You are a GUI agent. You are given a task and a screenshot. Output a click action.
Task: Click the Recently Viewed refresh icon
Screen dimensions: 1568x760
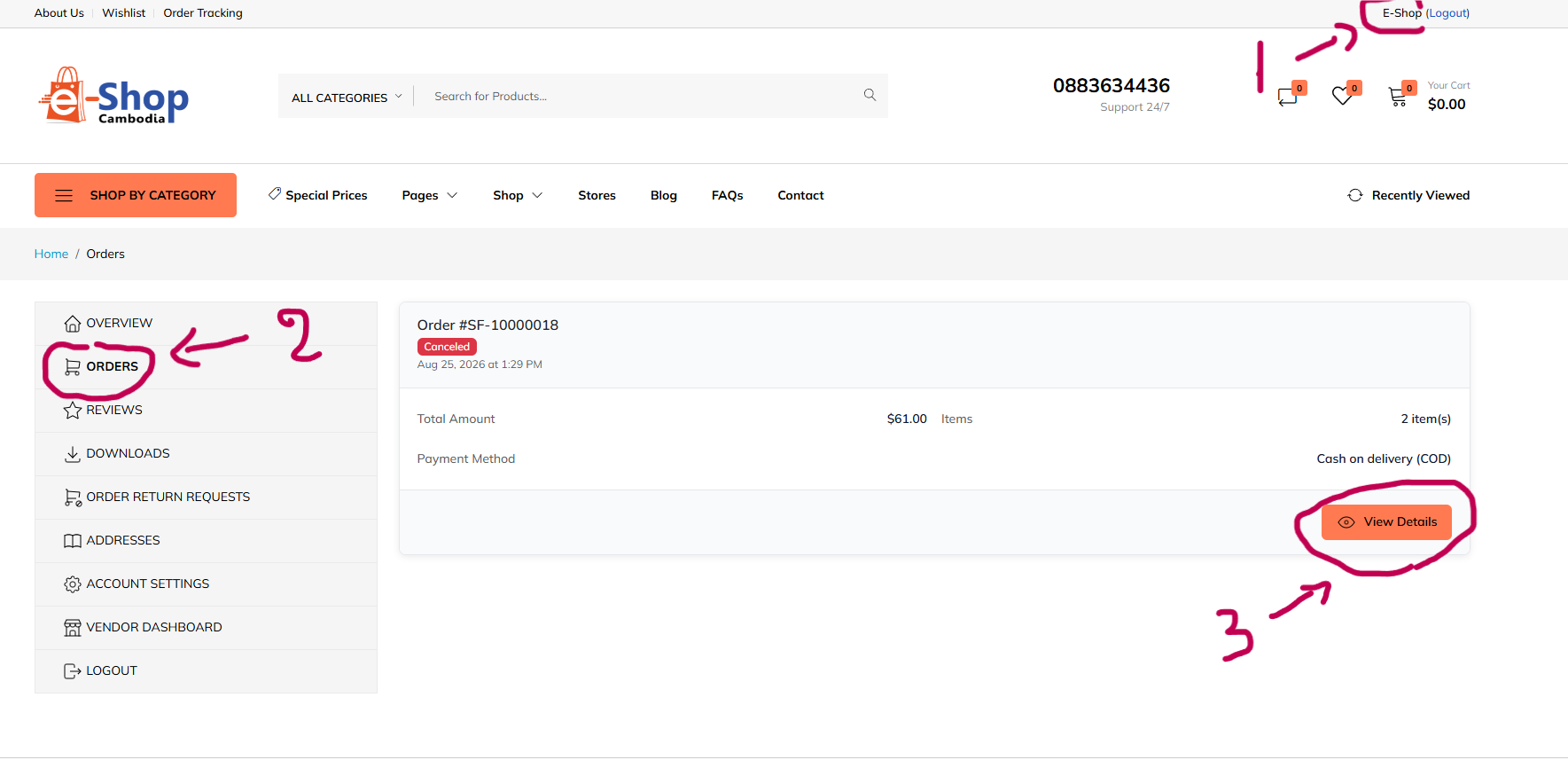tap(1355, 195)
